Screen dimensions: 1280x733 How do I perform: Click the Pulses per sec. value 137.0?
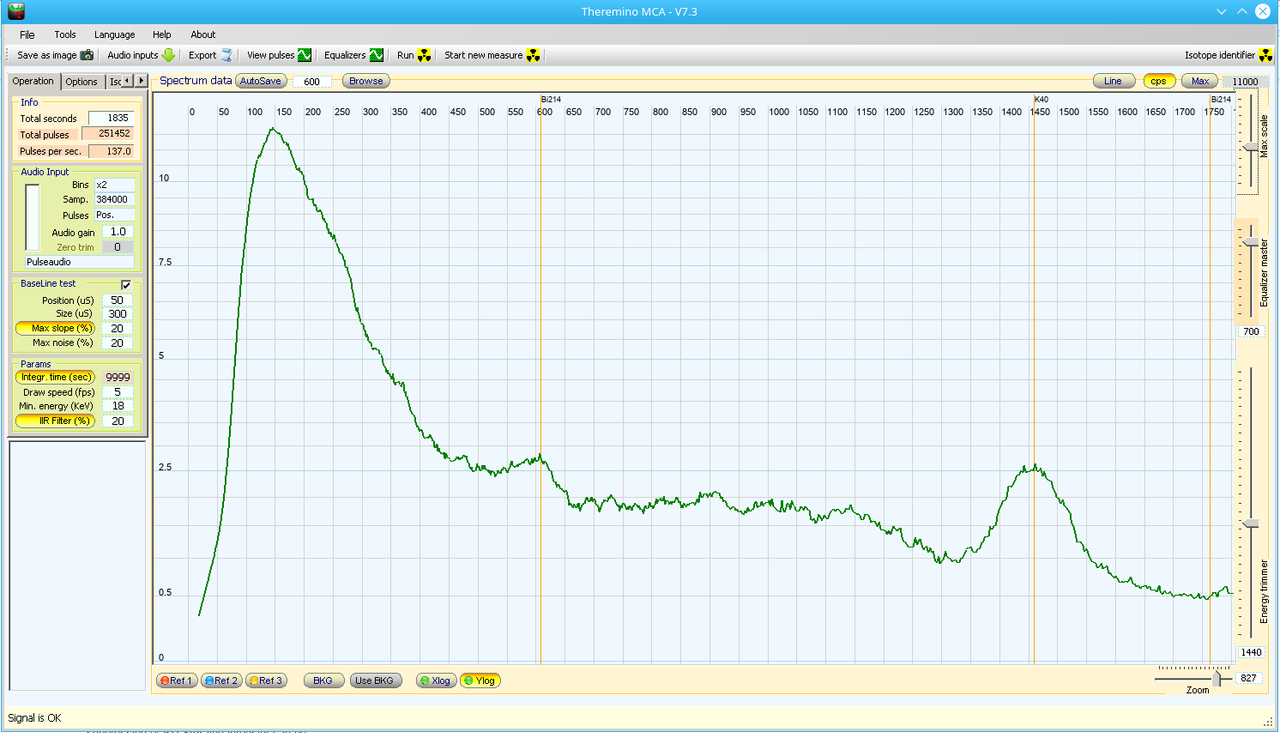(x=111, y=151)
